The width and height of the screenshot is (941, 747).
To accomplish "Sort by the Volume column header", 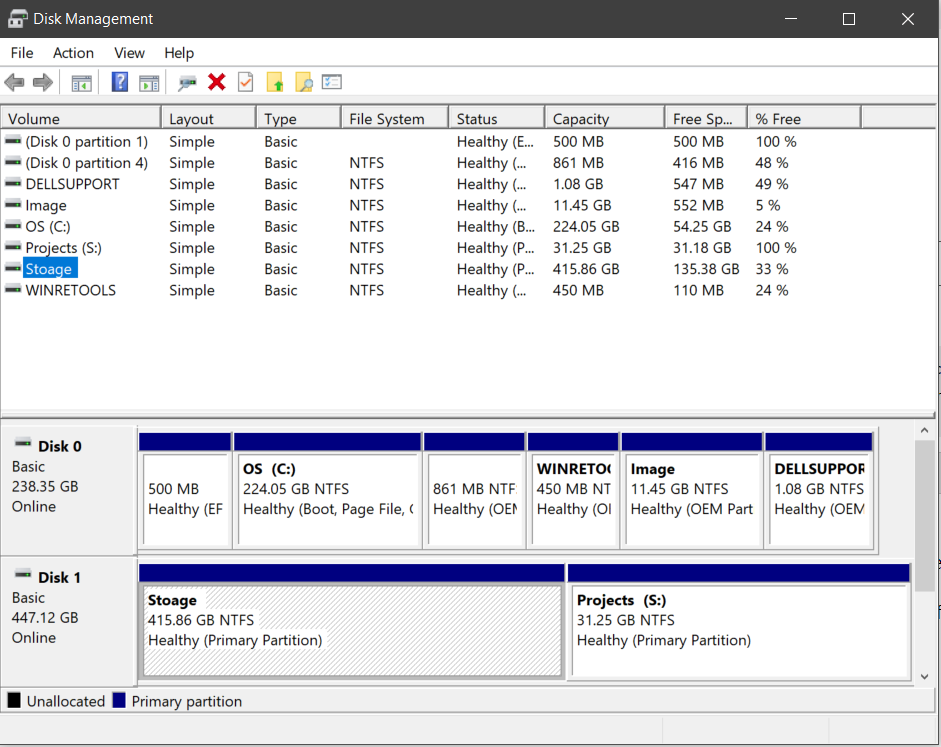I will pos(81,119).
